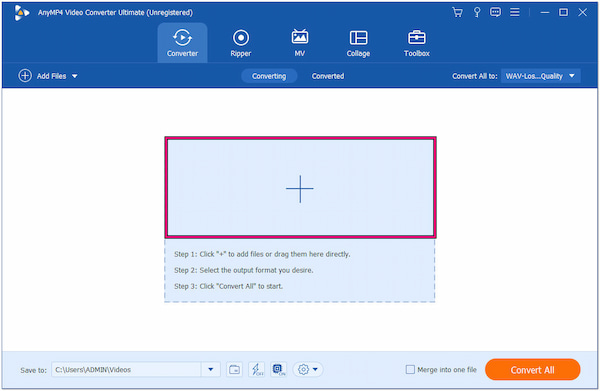This screenshot has height=391, width=600.
Task: Expand the Add Files dropdown arrow
Action: click(x=75, y=76)
